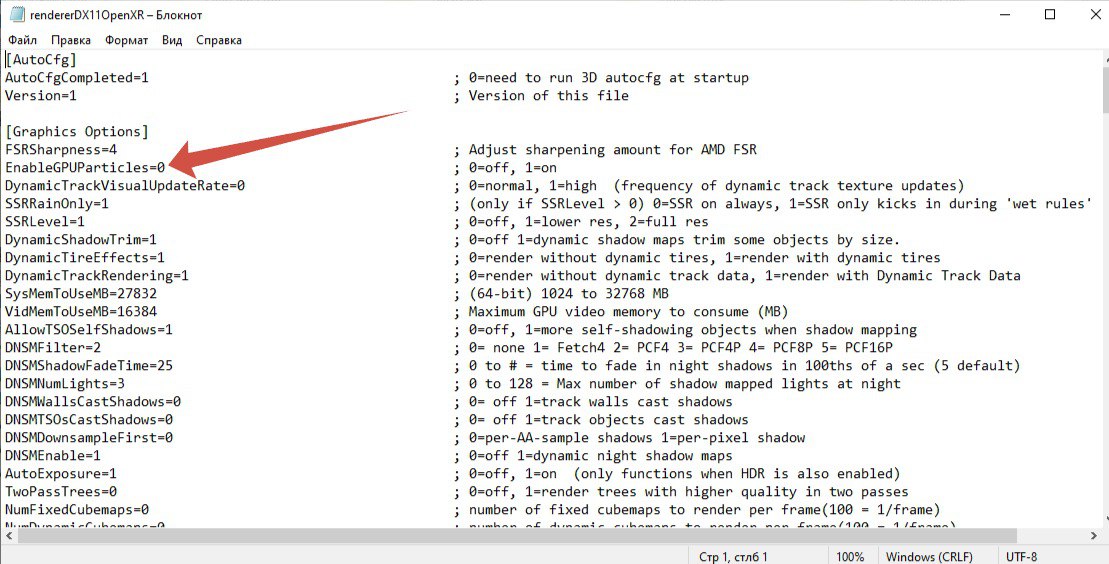Click the DynamicShadowTrim=1 line

coord(81,240)
